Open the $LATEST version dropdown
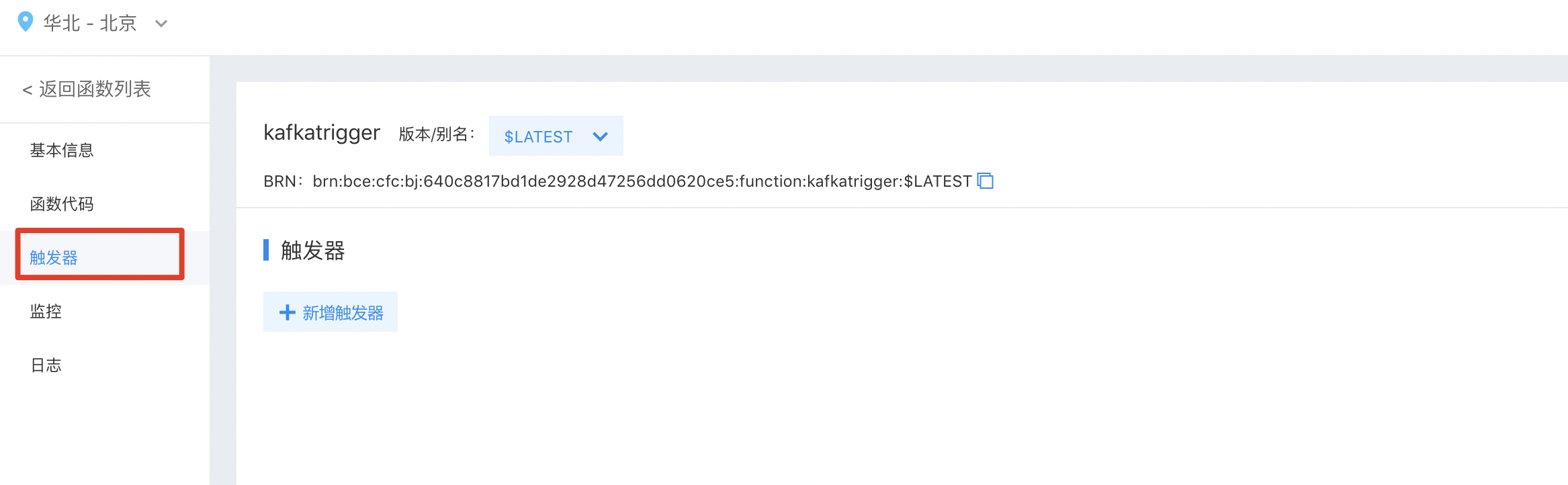The width and height of the screenshot is (1568, 485). [x=556, y=136]
